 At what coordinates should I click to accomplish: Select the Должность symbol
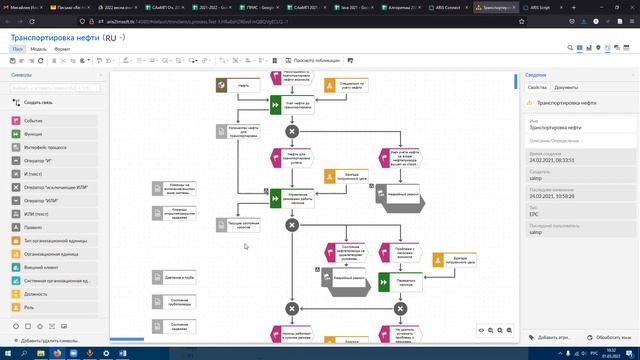point(54,294)
